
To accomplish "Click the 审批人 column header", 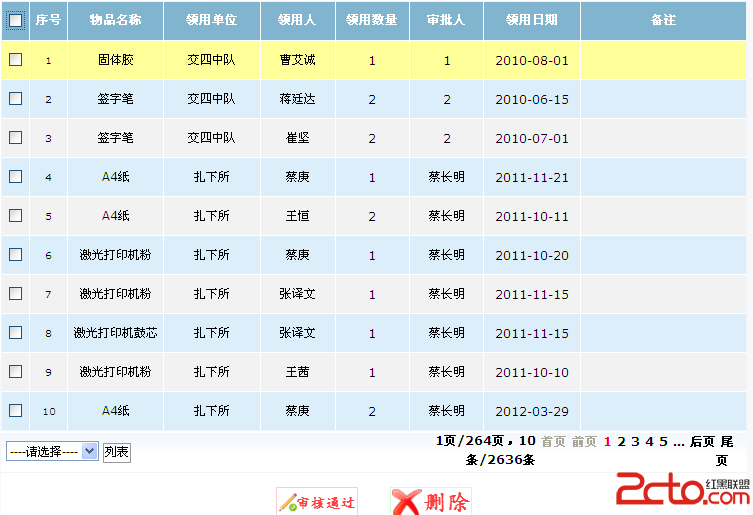I will coord(446,20).
